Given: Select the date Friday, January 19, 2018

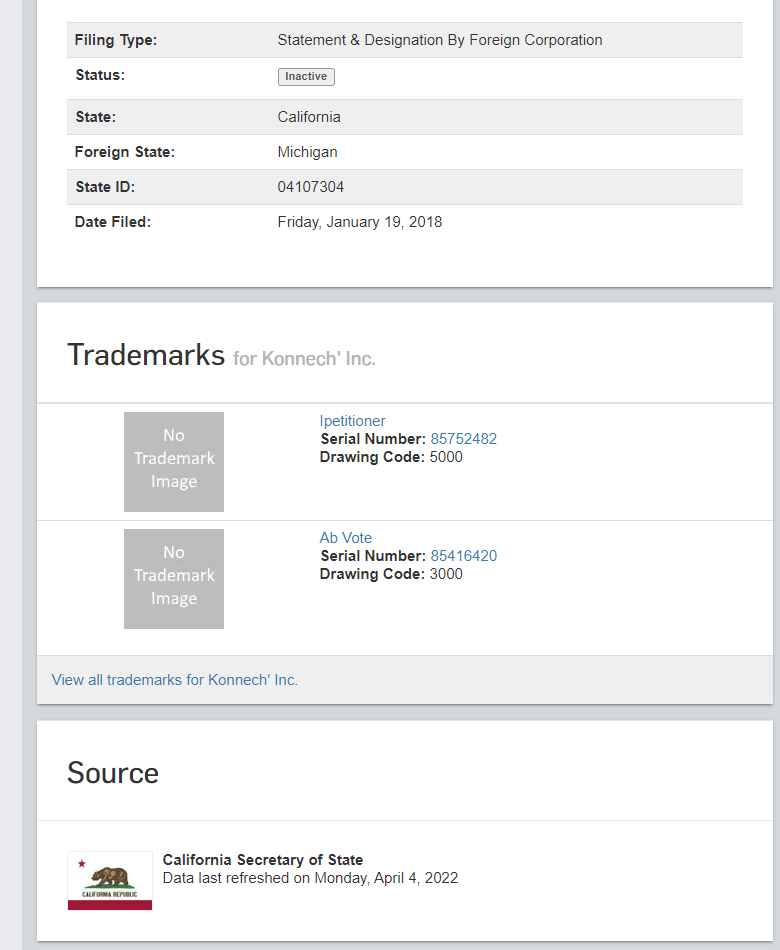Looking at the screenshot, I should pos(359,222).
